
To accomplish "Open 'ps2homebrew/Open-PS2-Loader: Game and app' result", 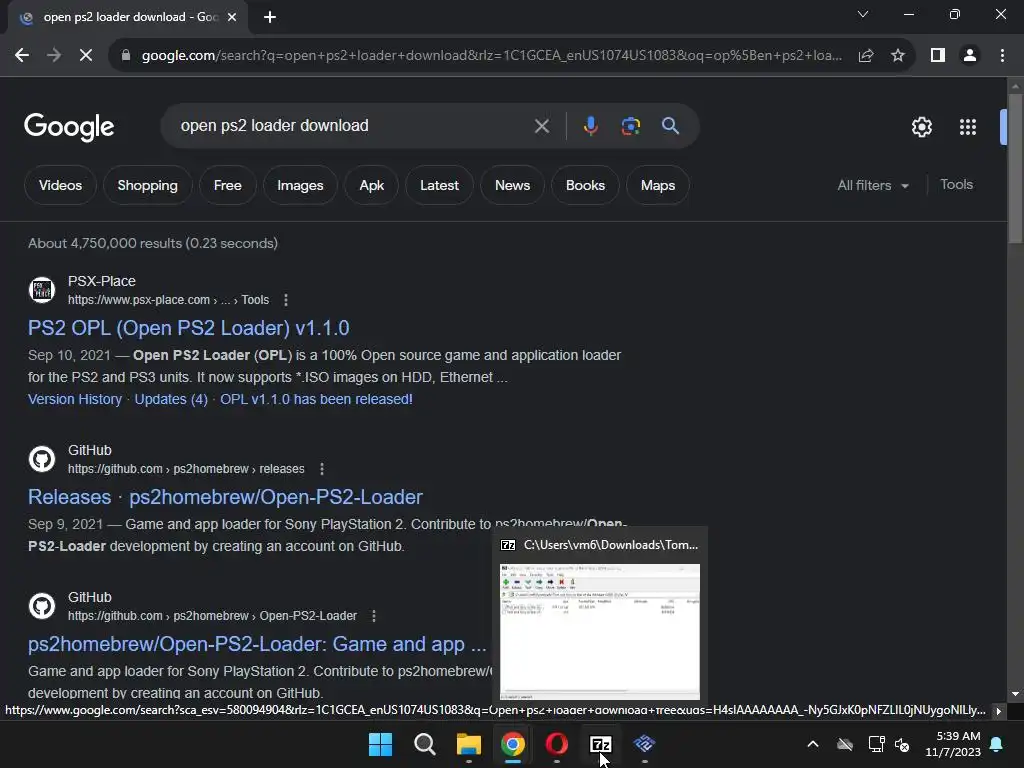I will point(257,644).
